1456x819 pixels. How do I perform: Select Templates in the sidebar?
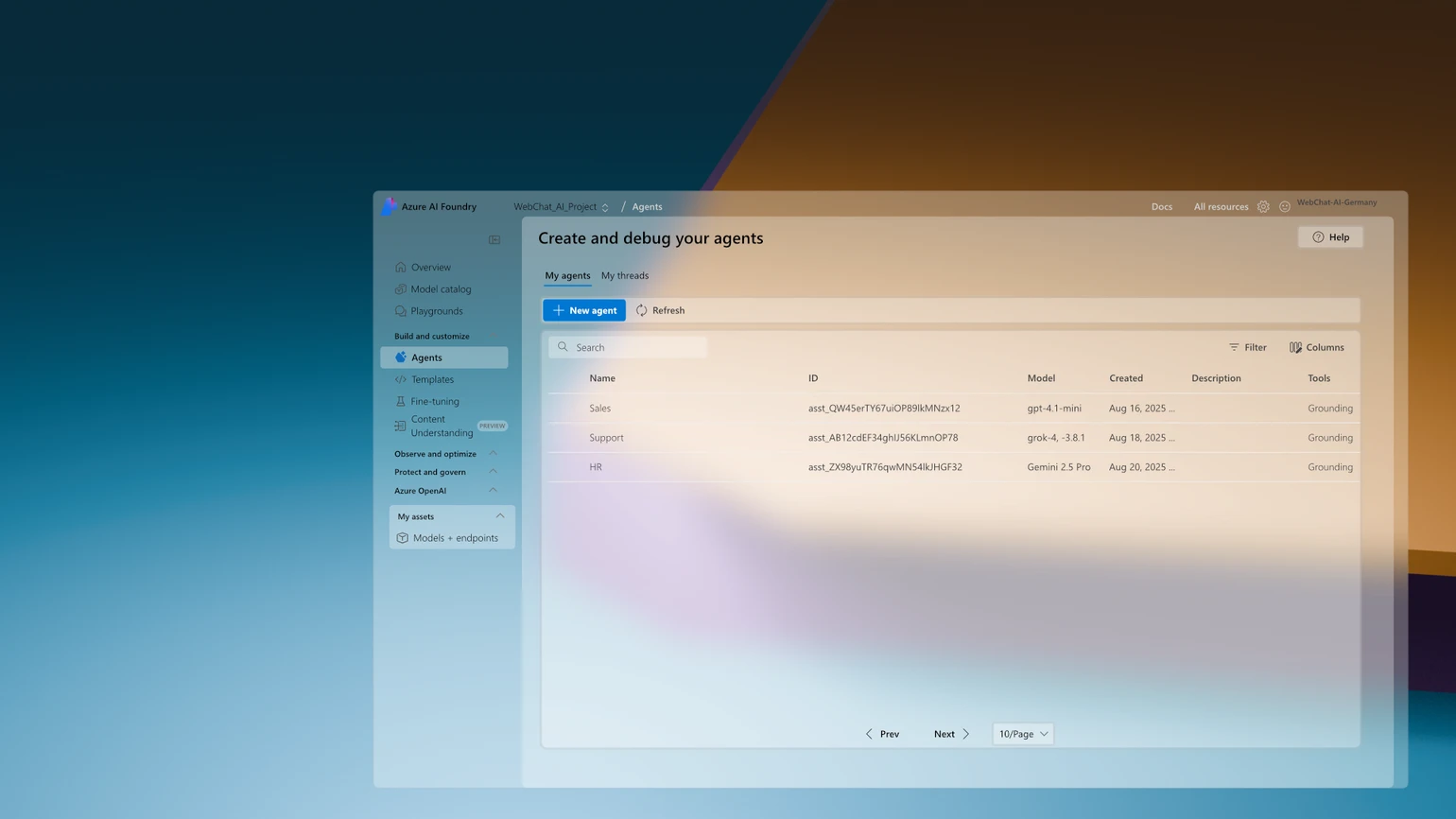coord(431,378)
